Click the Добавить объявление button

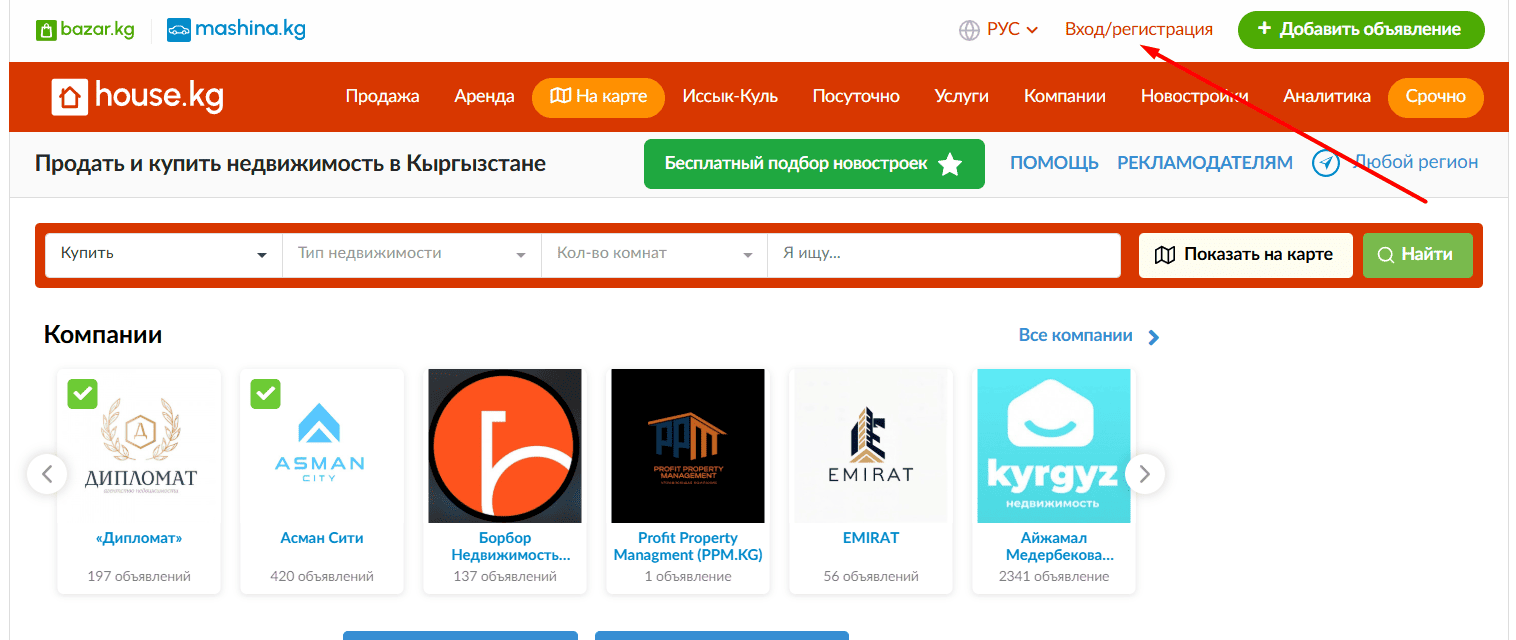[x=1361, y=30]
